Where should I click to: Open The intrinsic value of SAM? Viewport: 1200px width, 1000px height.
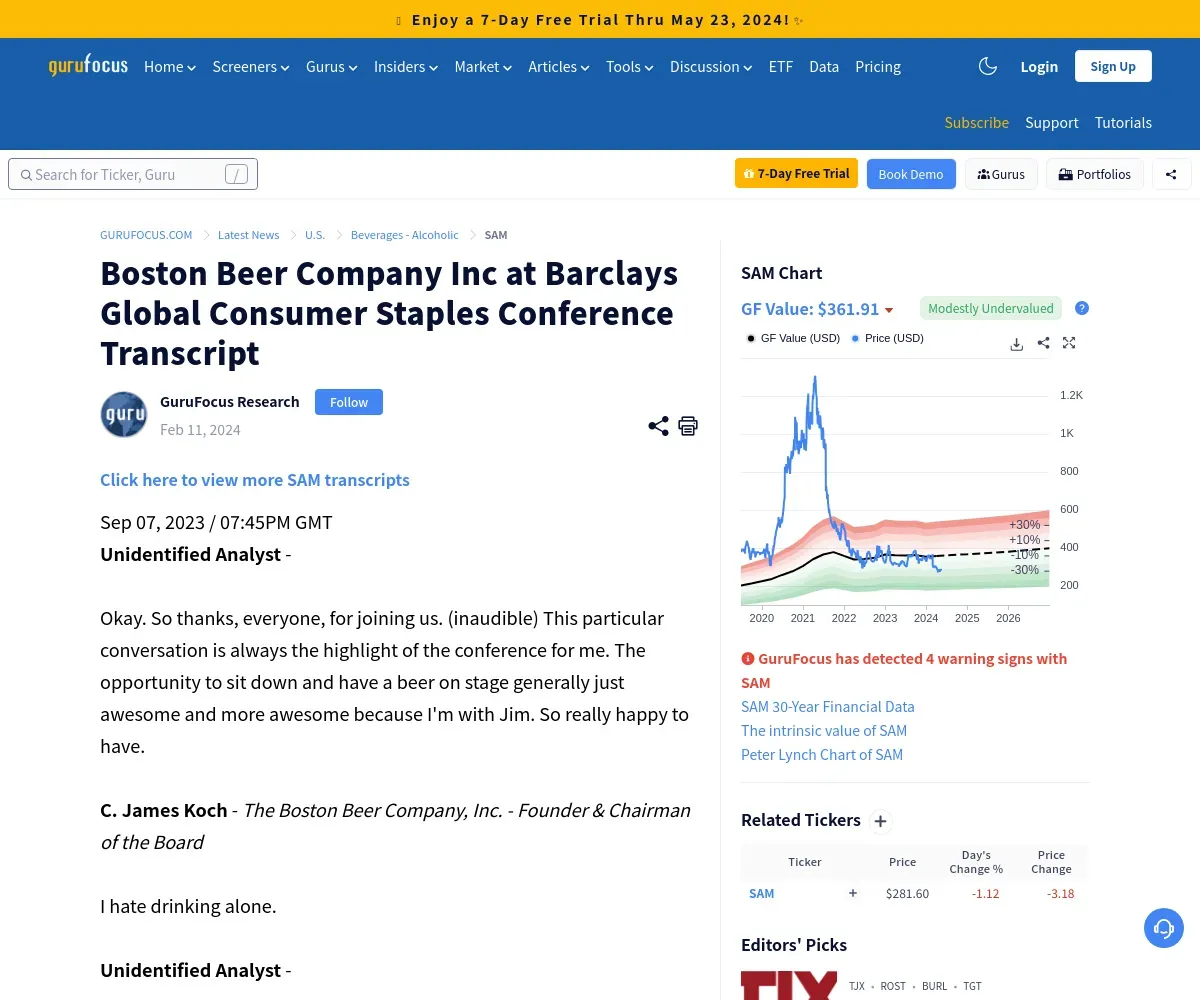click(824, 730)
